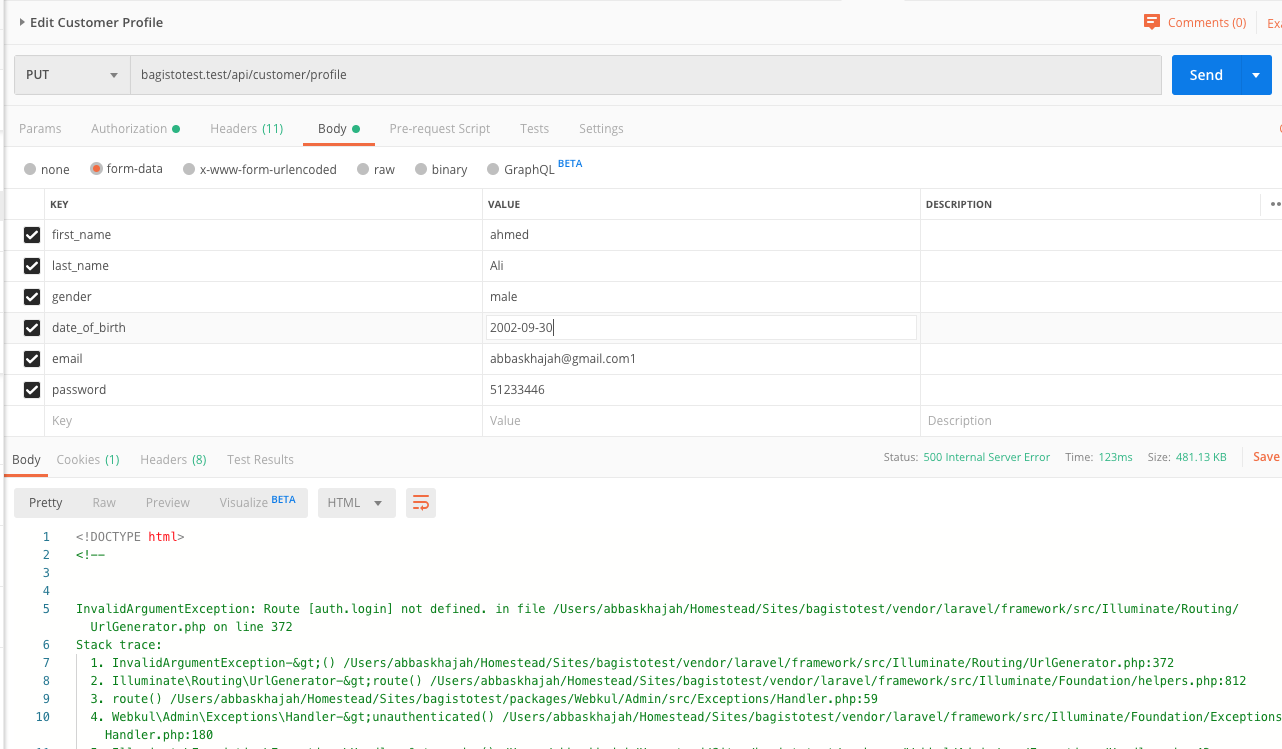Select the Preview response view
Viewport: 1282px width, 749px height.
coord(168,502)
